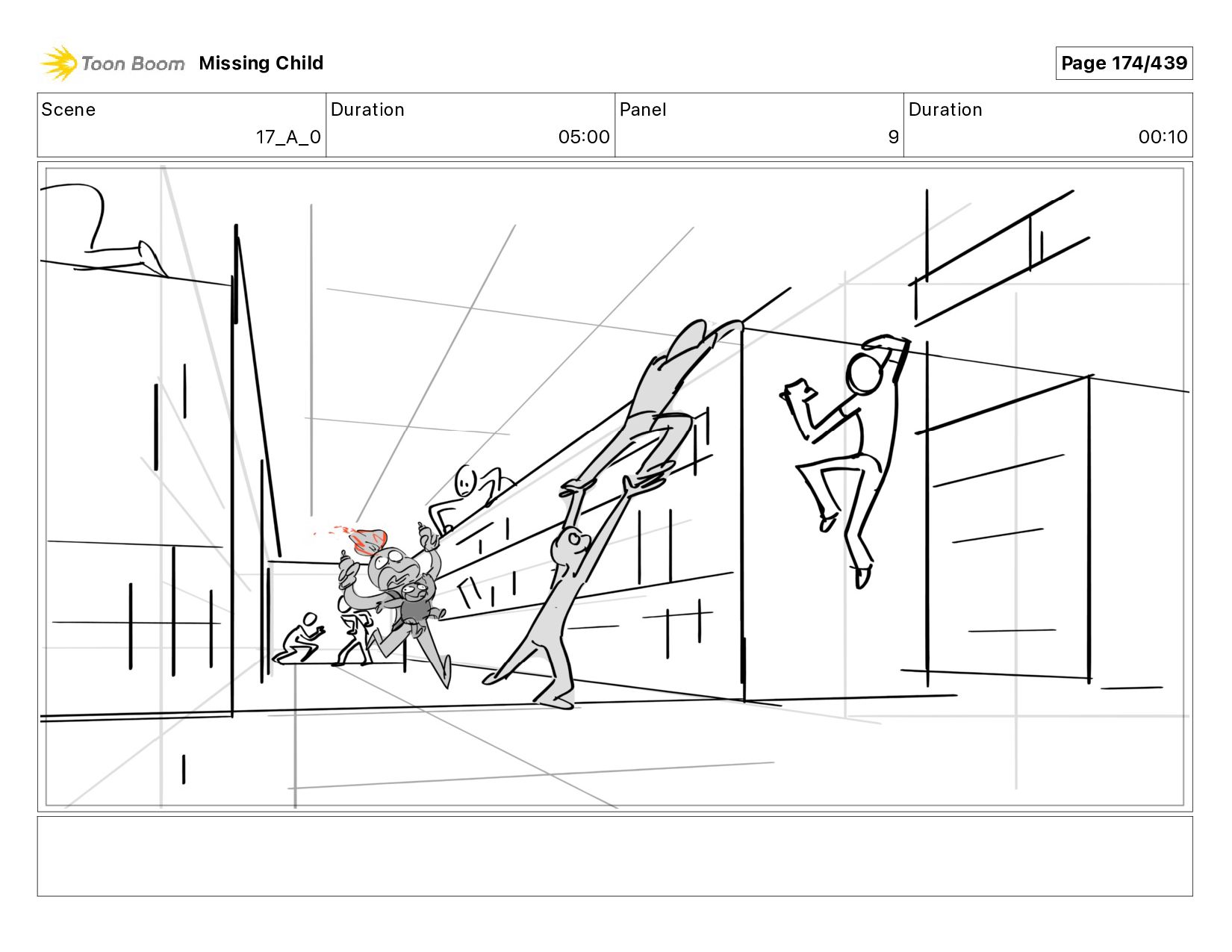
Task: Click scene duration value '05:00'
Action: (584, 137)
